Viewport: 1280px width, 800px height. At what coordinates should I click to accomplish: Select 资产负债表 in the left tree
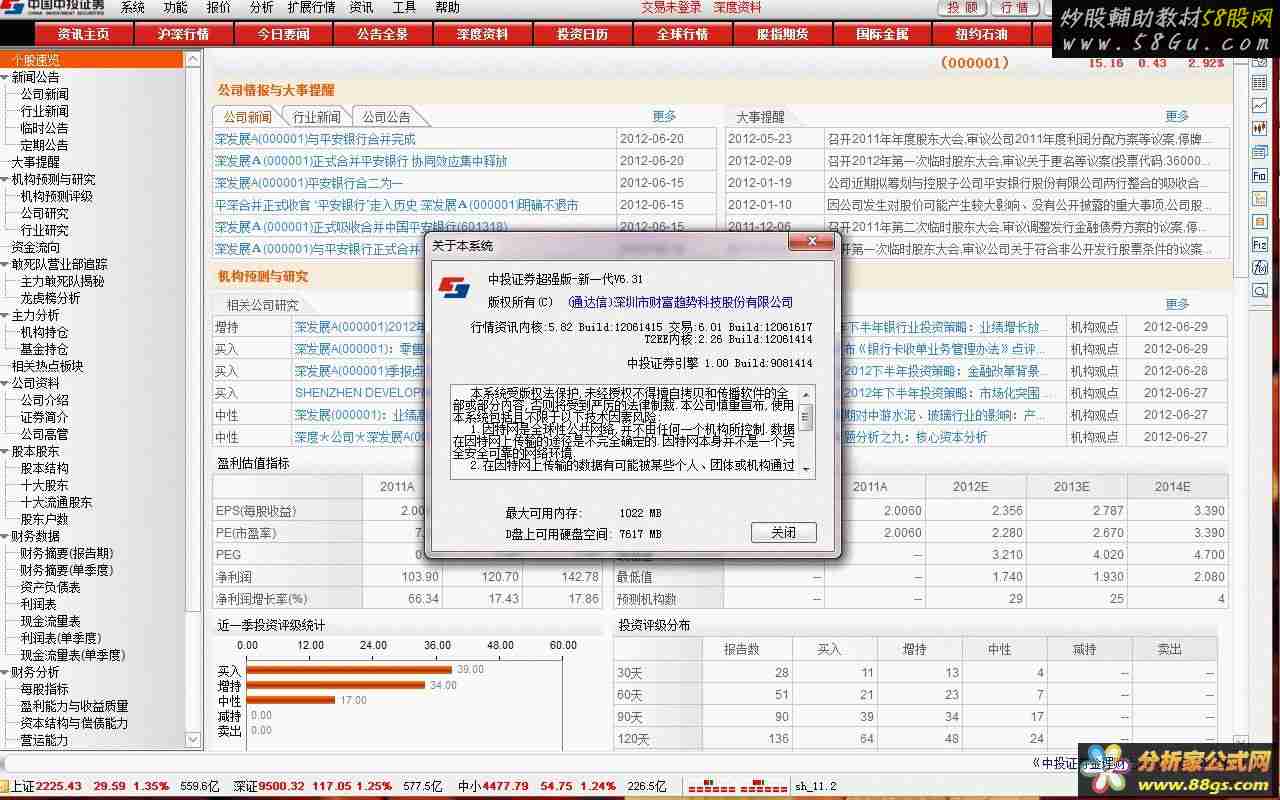50,587
